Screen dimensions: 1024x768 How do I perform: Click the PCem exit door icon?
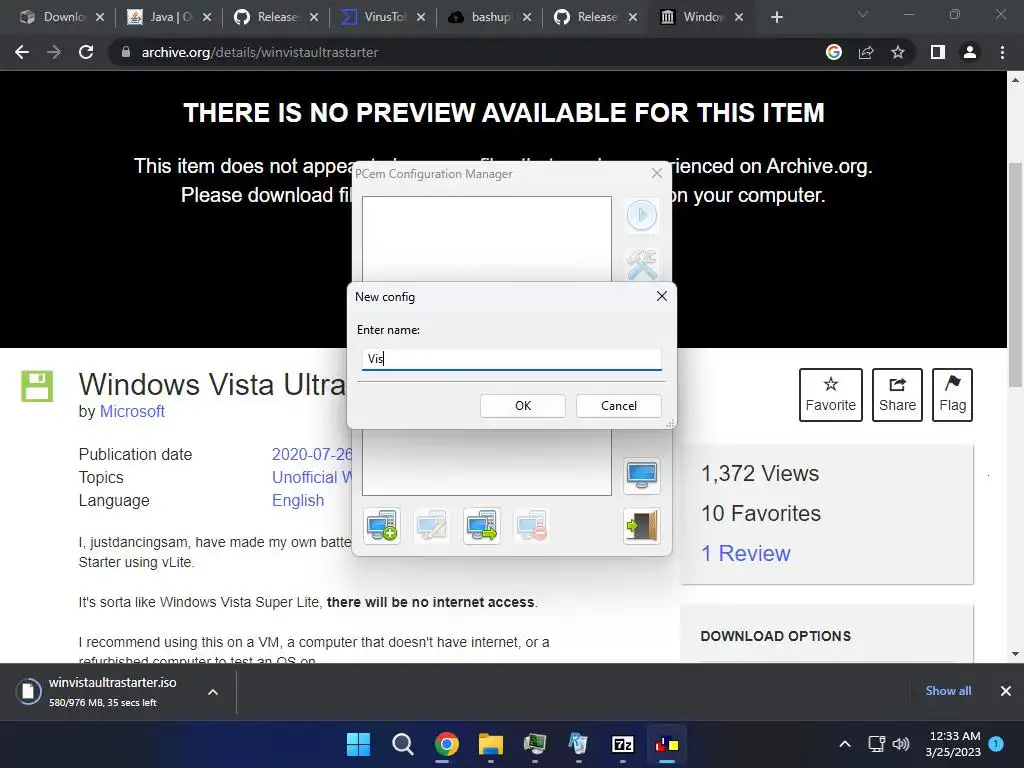pyautogui.click(x=641, y=526)
